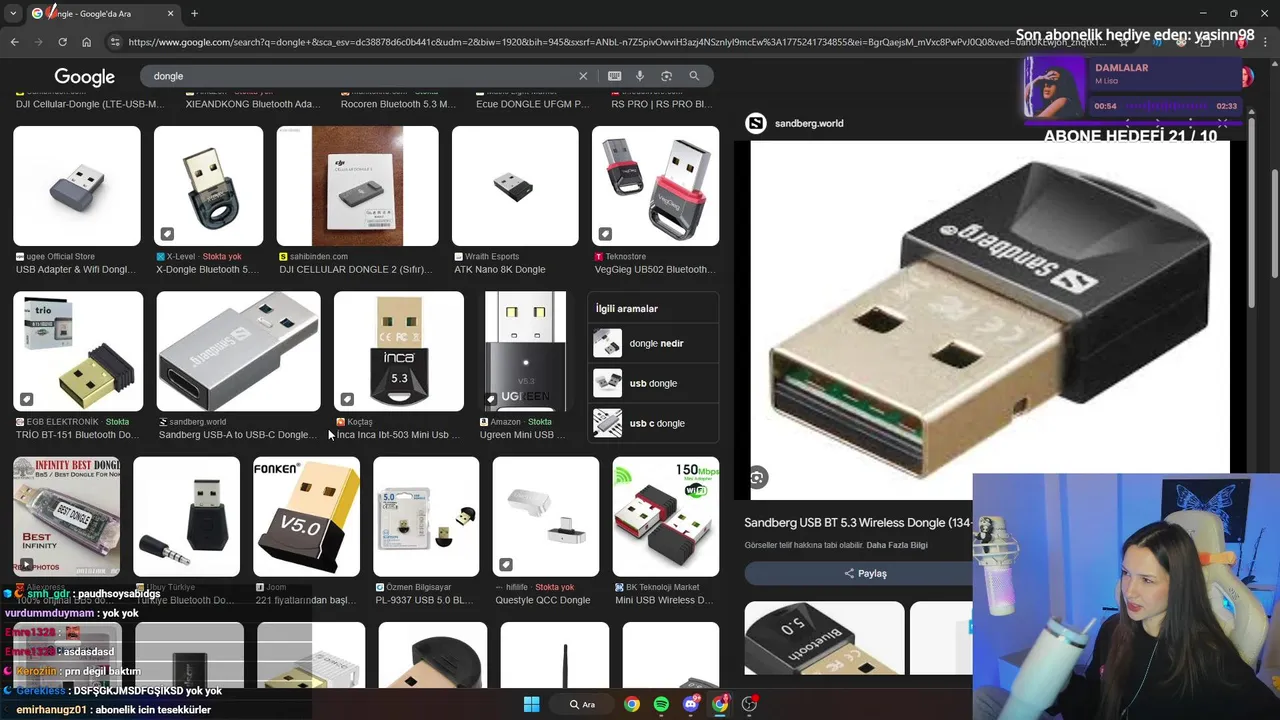1280x720 pixels.
Task: Open the Infinity Best Dongle thumbnail
Action: [66, 517]
